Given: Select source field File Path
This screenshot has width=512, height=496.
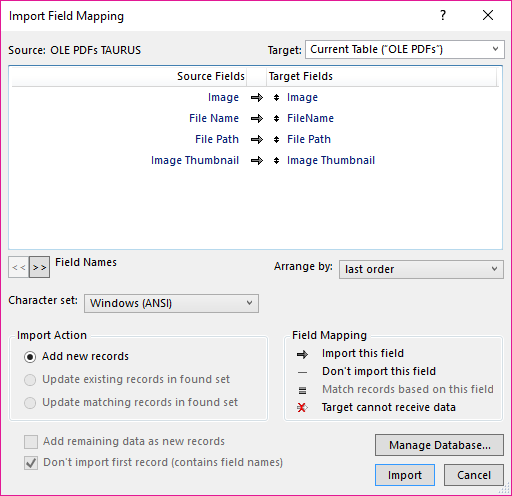Looking at the screenshot, I should (x=217, y=139).
